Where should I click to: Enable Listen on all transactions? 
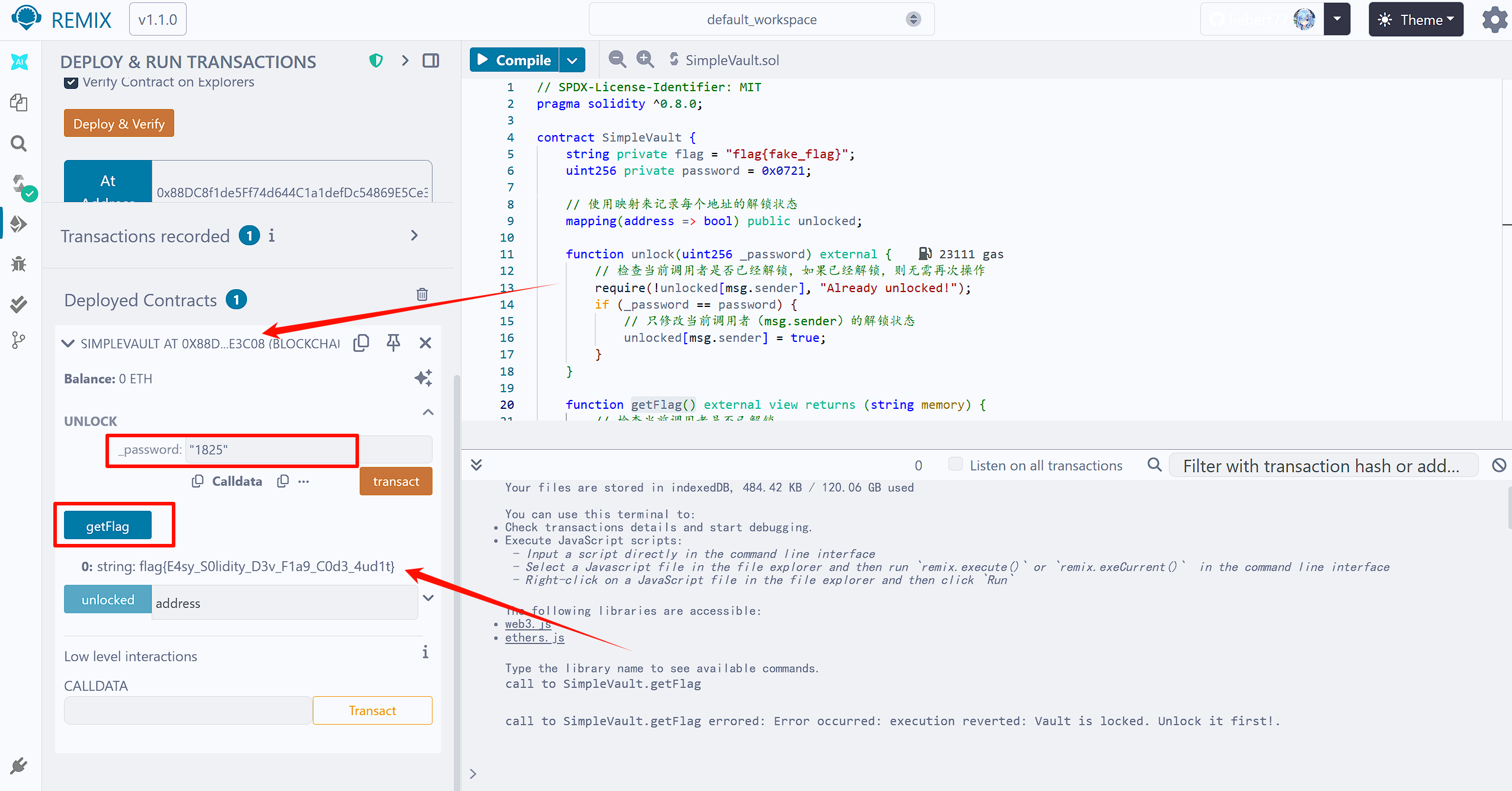(x=955, y=464)
